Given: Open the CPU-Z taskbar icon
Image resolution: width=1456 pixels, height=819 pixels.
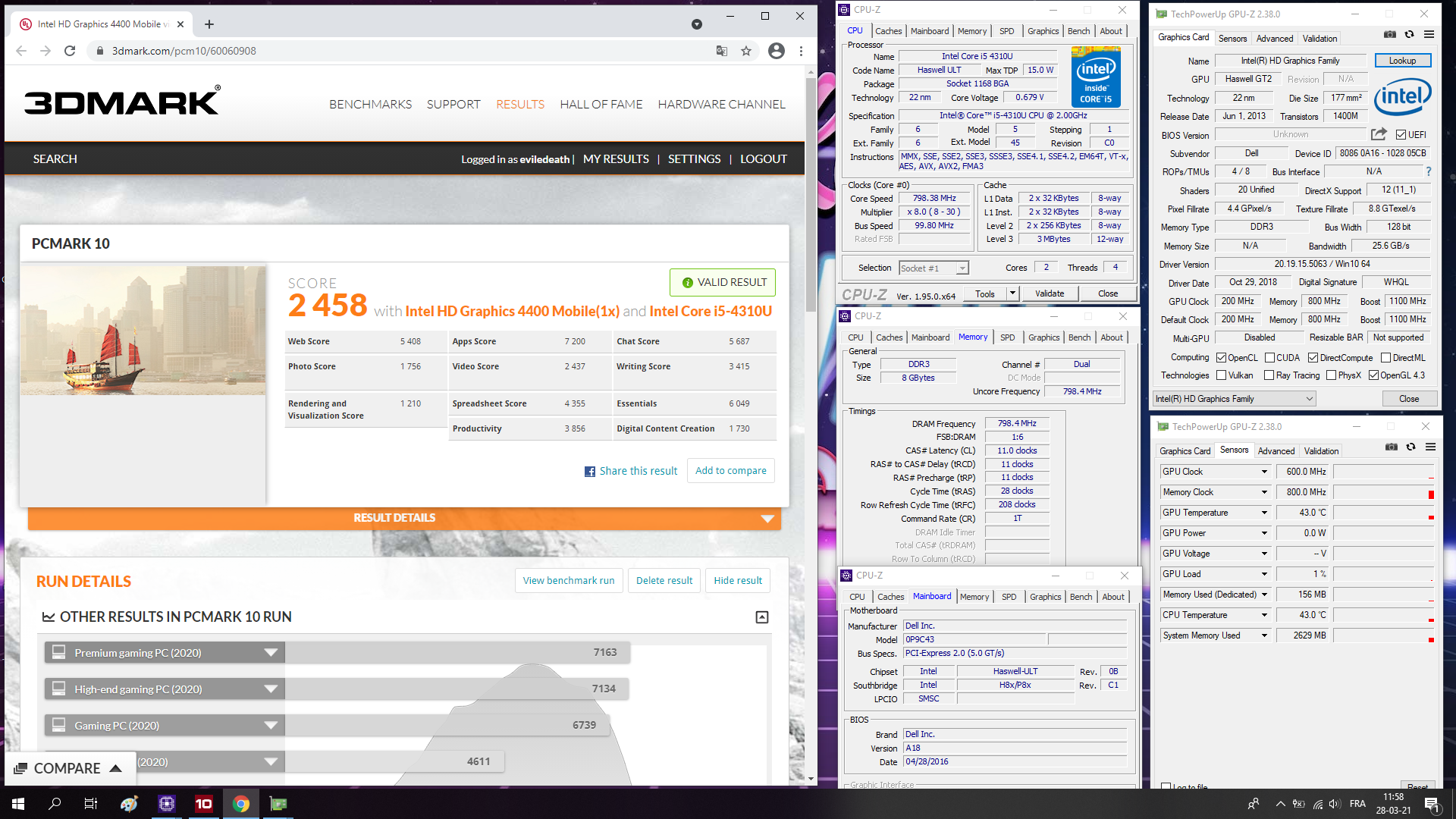Looking at the screenshot, I should point(167,804).
